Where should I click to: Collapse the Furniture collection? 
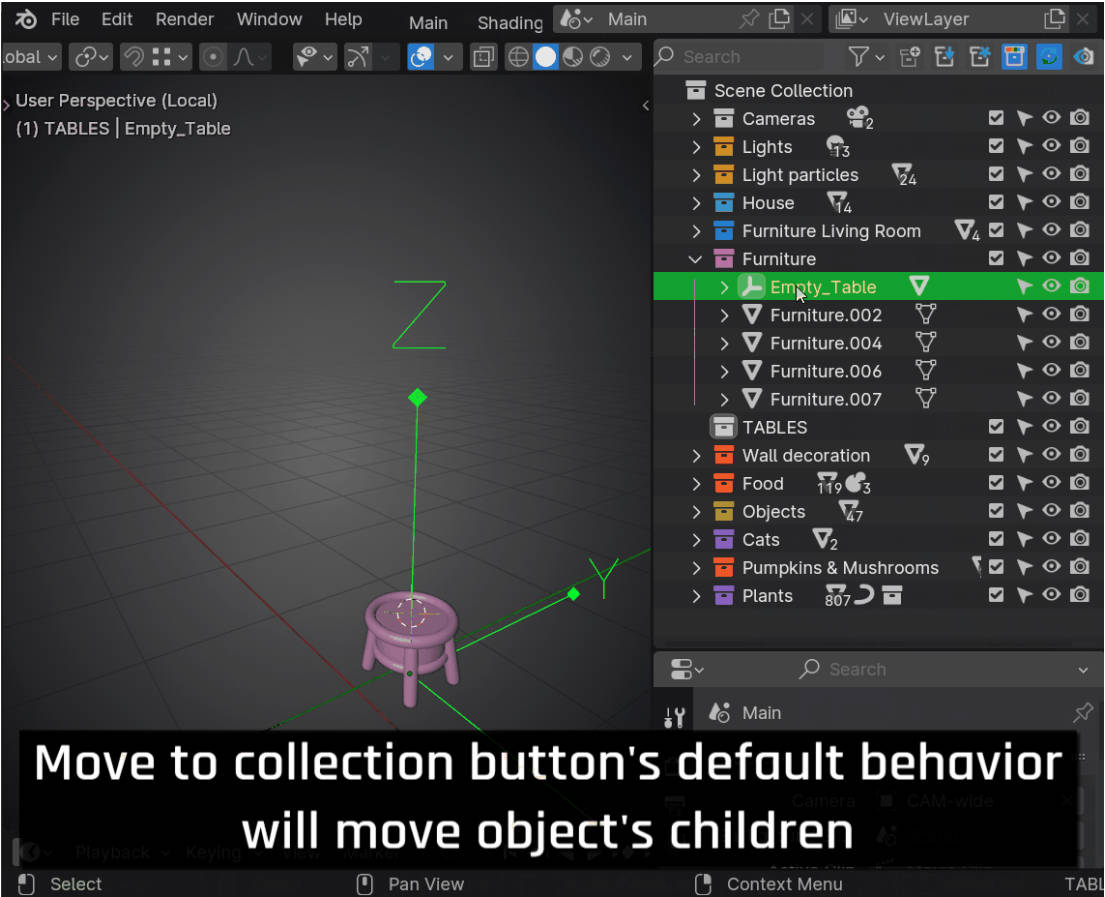click(695, 258)
